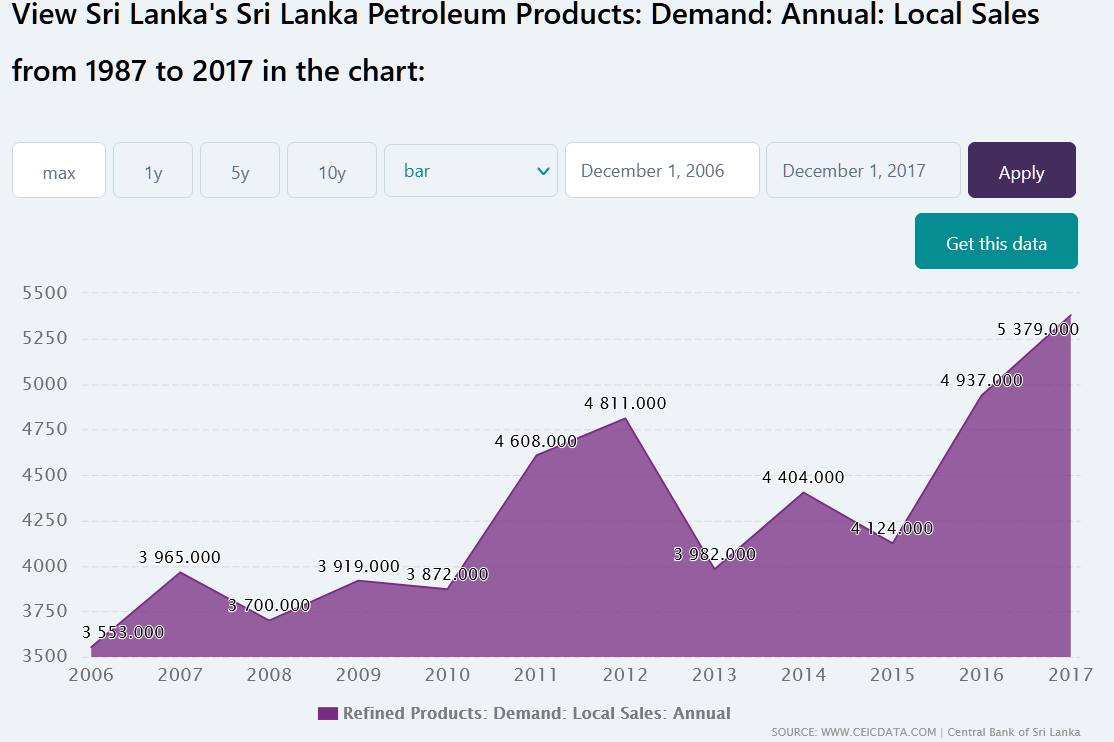This screenshot has height=742, width=1114.
Task: Click the 4 811.000 data label
Action: tap(625, 404)
